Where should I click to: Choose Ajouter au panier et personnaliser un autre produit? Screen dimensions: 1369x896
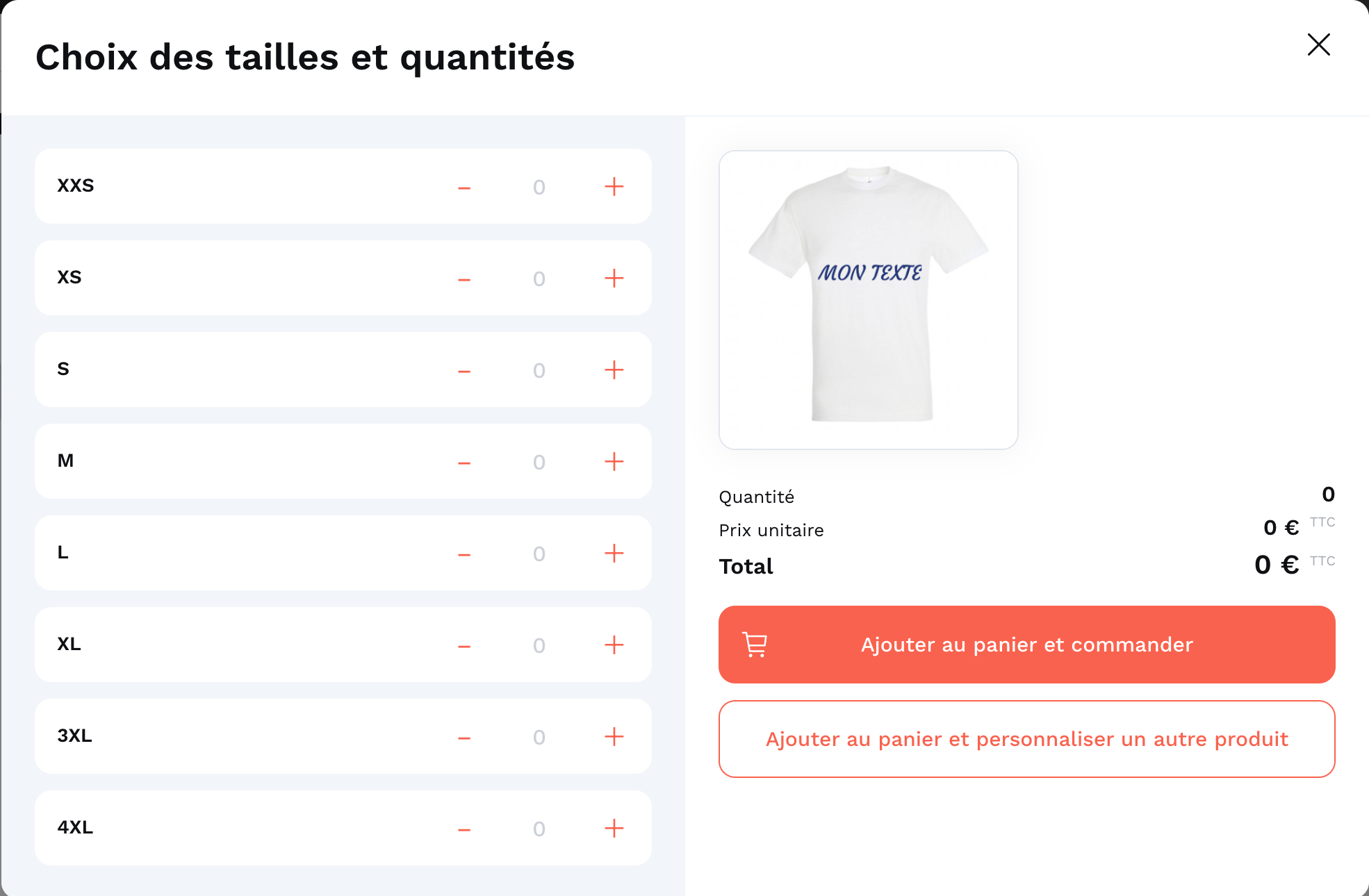coord(1027,739)
